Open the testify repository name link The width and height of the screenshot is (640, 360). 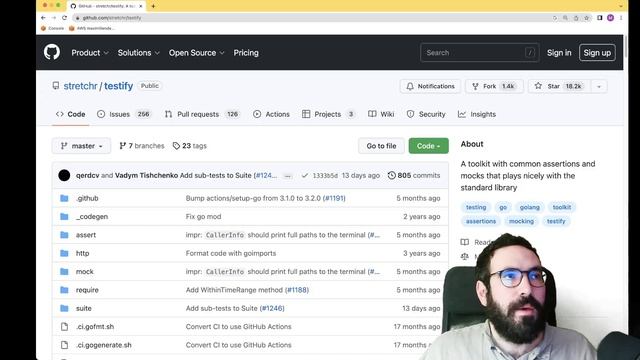118,86
